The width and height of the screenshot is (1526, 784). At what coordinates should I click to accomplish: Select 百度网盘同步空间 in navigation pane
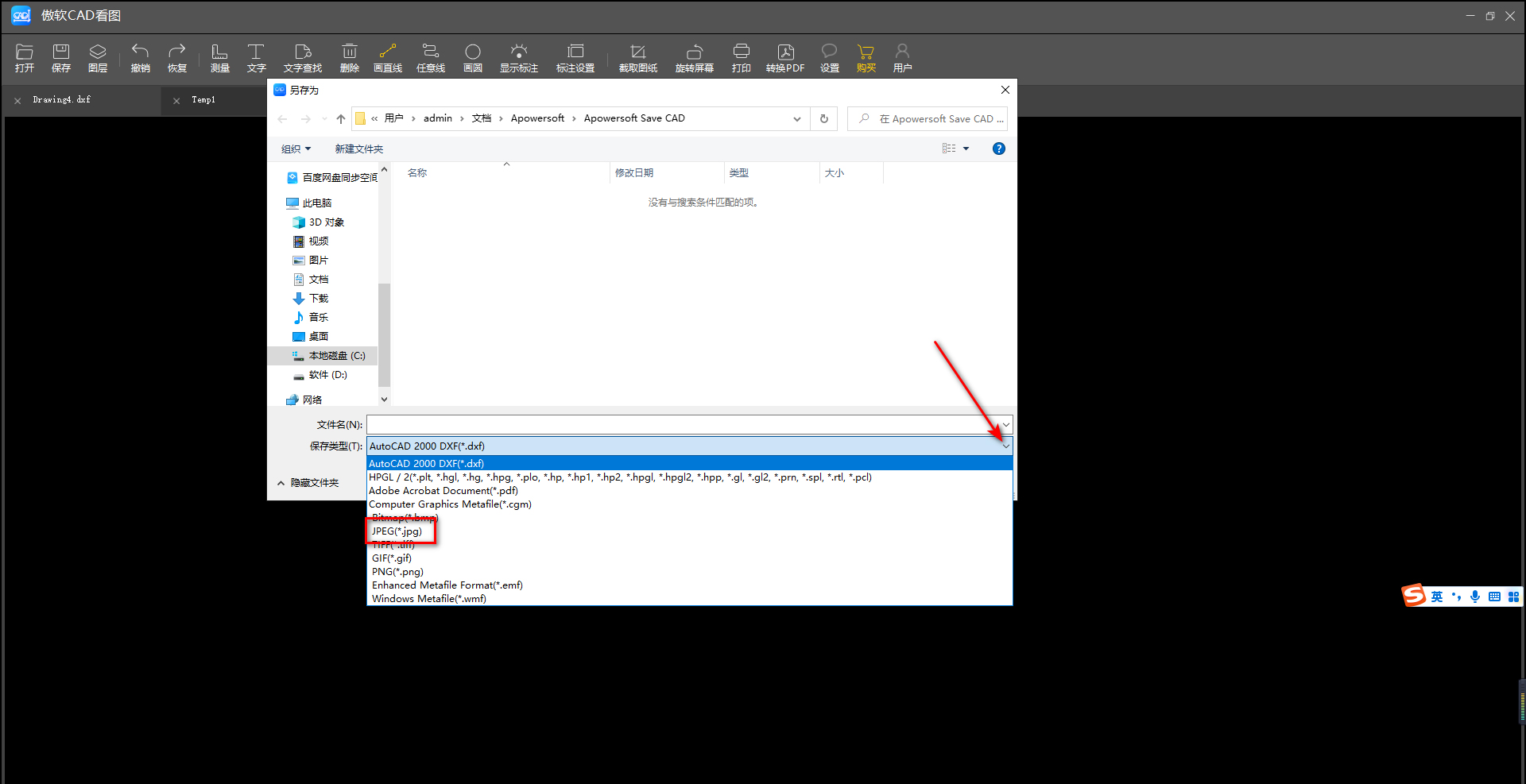331,178
